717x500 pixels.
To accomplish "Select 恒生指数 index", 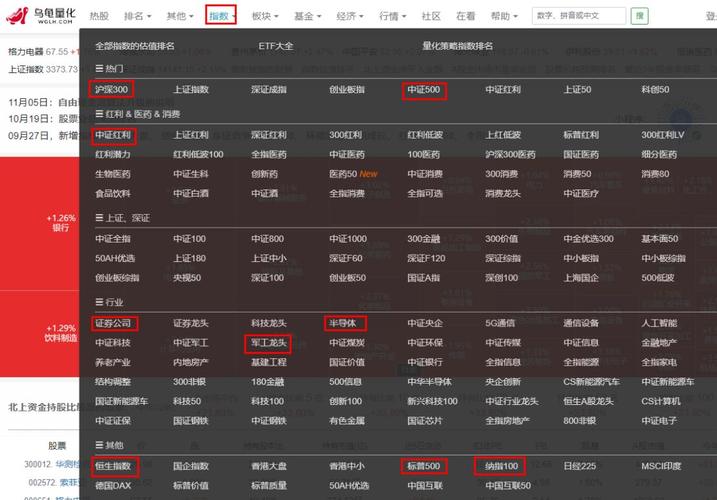I will coord(113,466).
